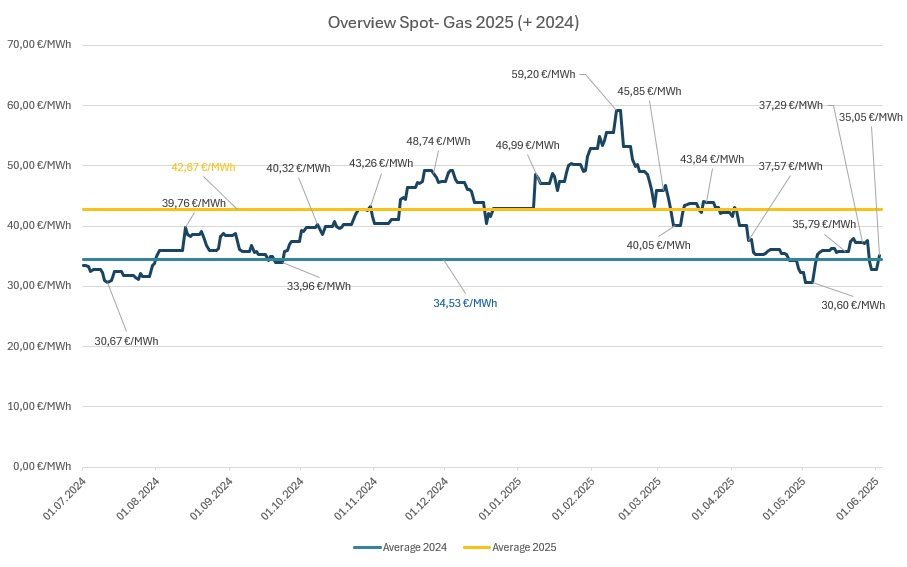Click the 70,00 €/MWh y-axis label
This screenshot has height=567, width=907.
tap(38, 45)
